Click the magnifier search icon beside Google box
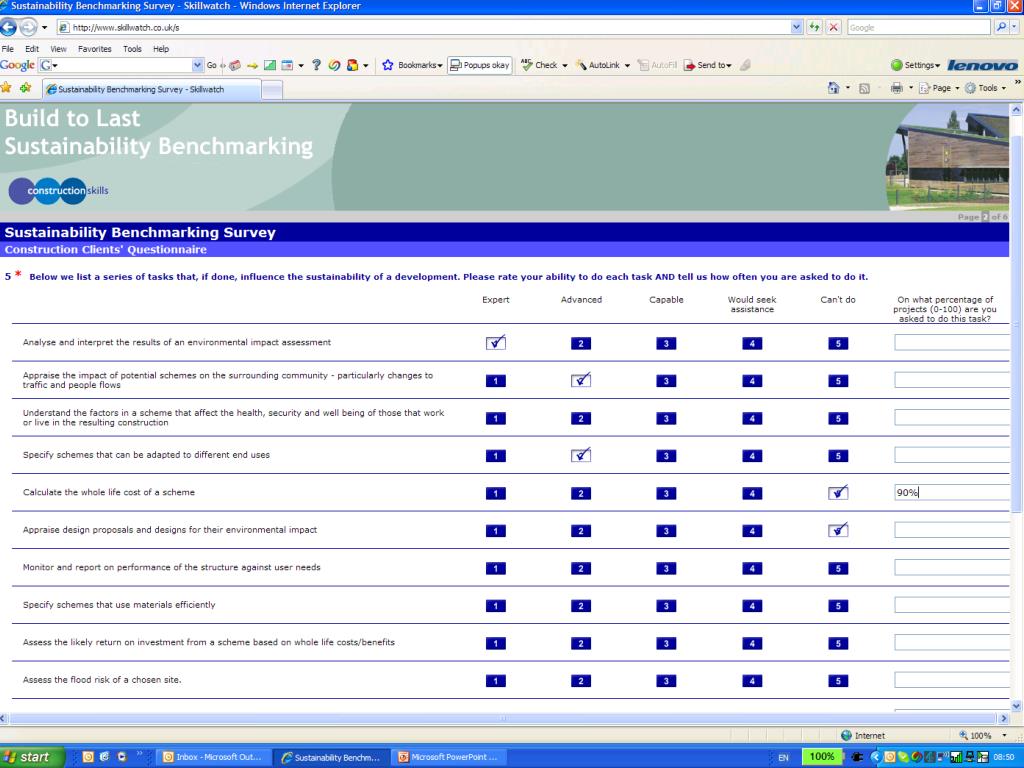Screen dimensions: 1024x768 pos(1001,27)
